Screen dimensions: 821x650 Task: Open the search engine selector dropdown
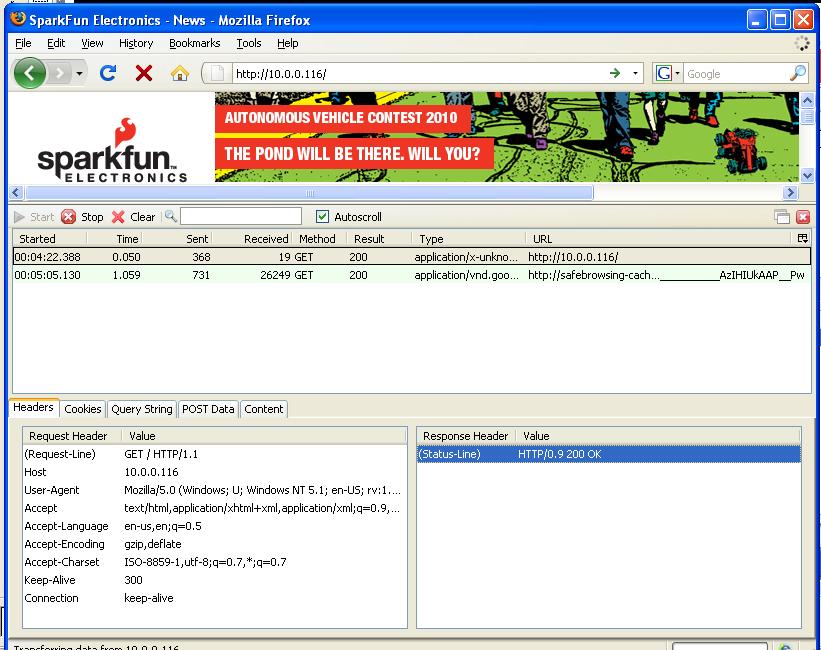(x=668, y=73)
